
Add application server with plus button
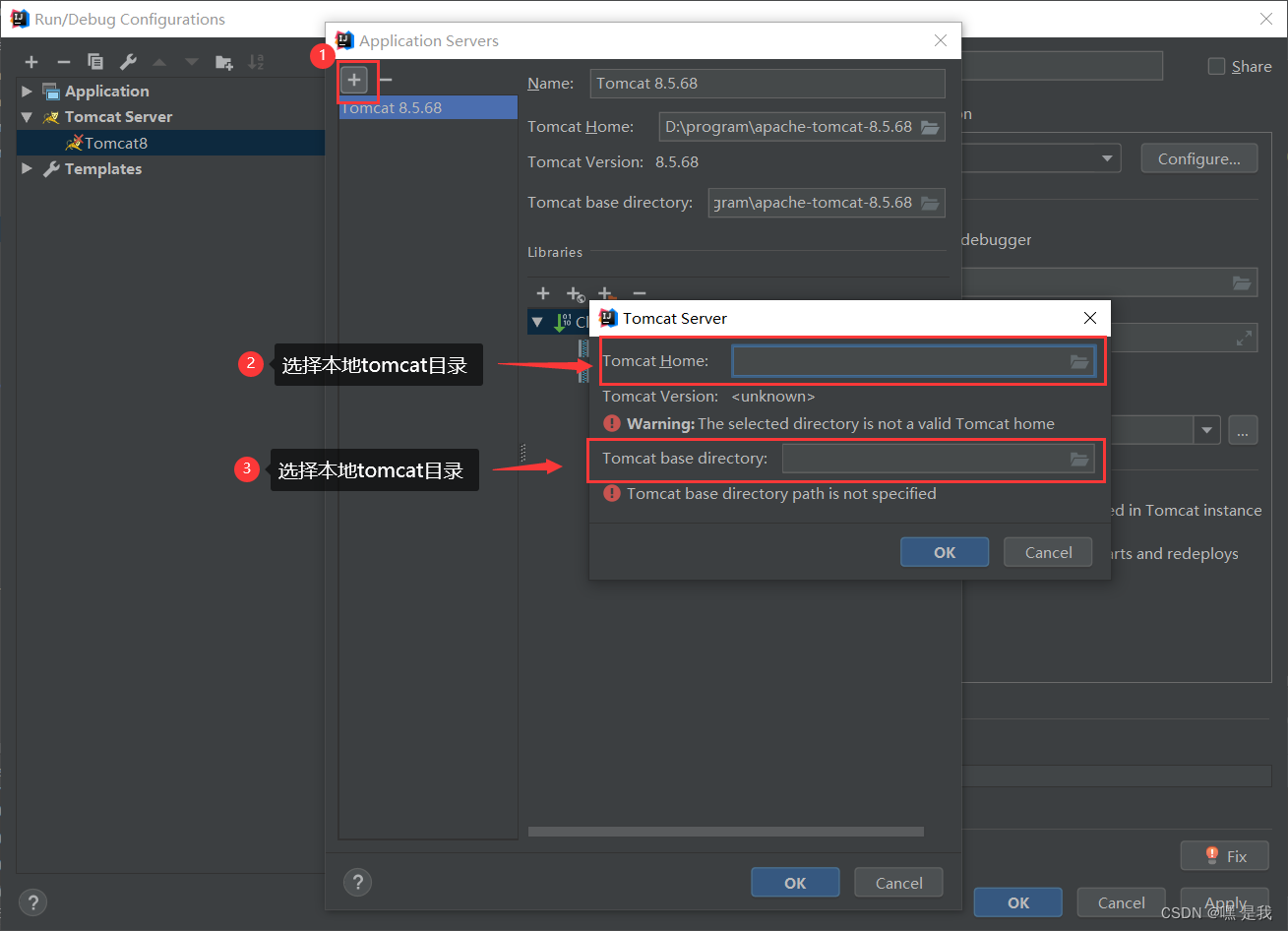click(x=354, y=80)
